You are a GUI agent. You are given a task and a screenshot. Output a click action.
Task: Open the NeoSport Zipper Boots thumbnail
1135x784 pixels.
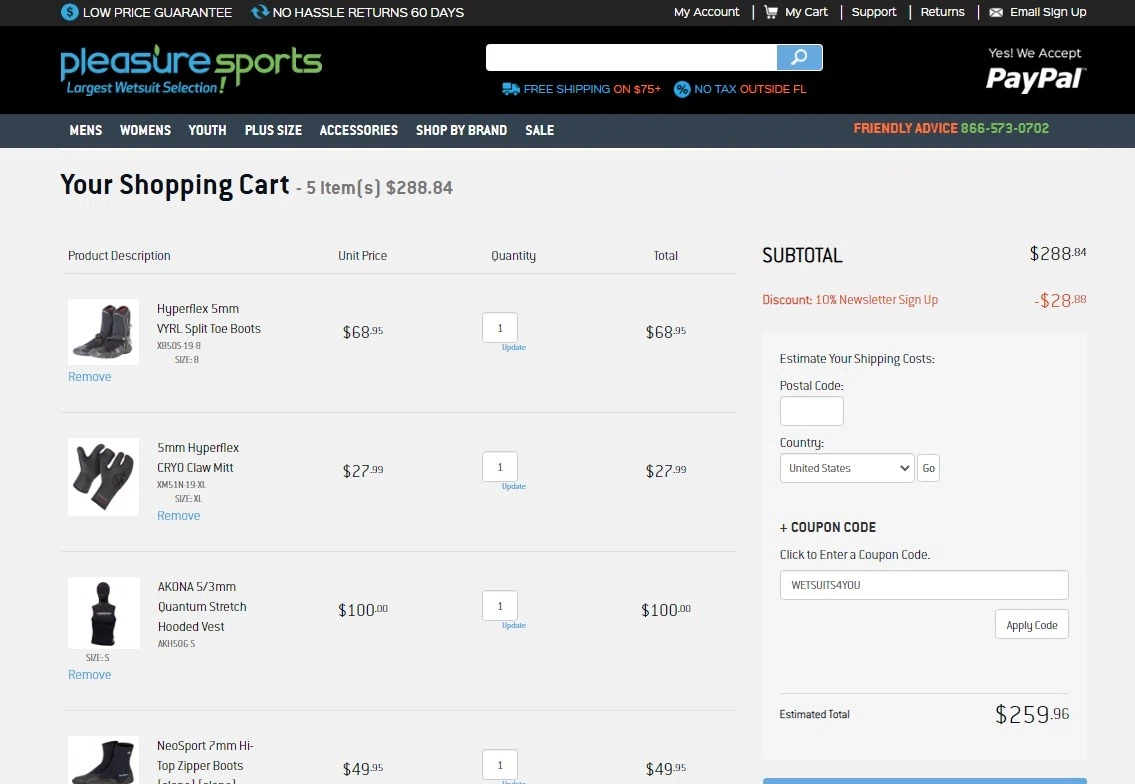pos(104,760)
